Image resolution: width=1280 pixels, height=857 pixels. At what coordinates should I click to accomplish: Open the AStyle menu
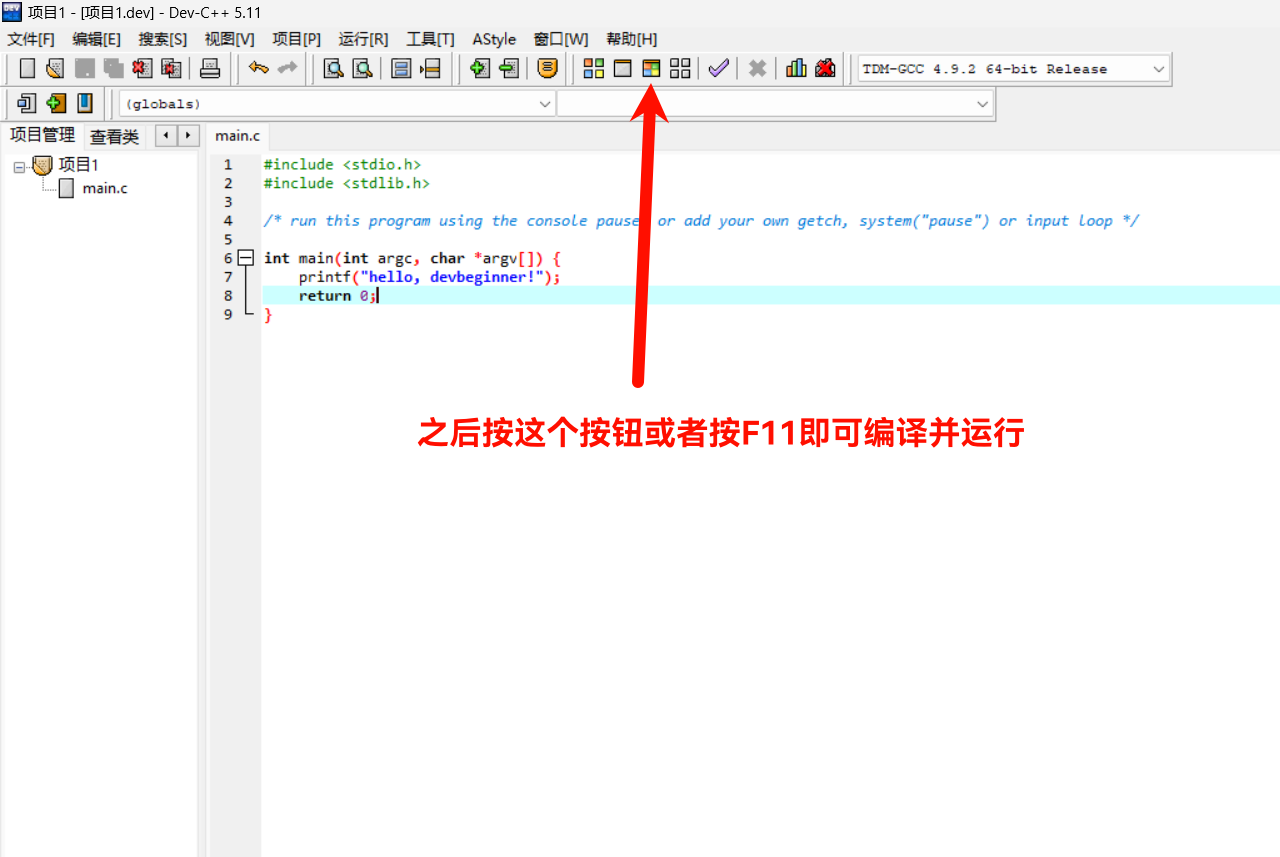point(494,39)
